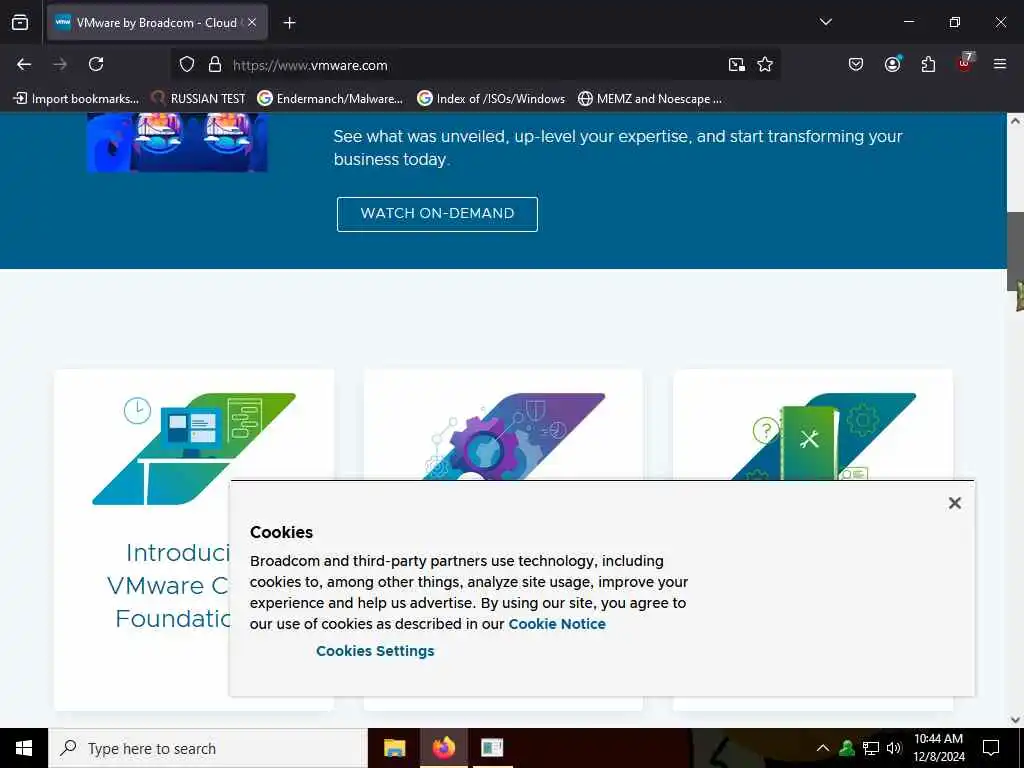Open Cookies Settings
Screen dimensions: 1024x768
[375, 651]
